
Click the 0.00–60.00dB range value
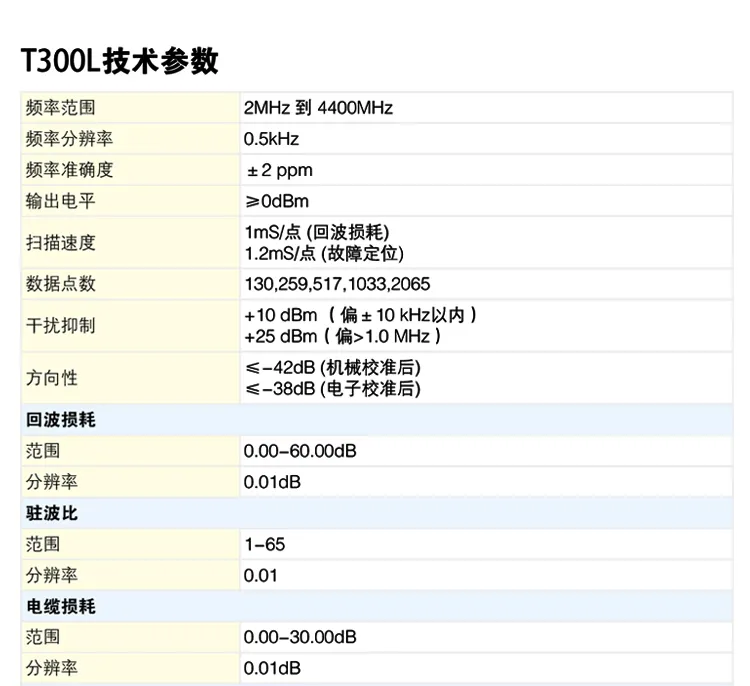click(300, 451)
